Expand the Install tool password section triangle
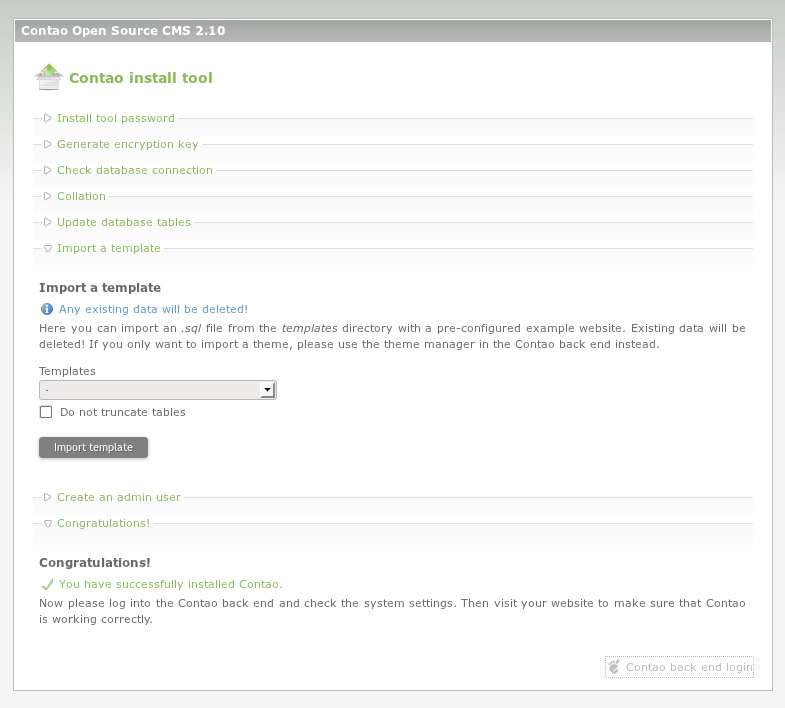The image size is (785, 708). (48, 118)
